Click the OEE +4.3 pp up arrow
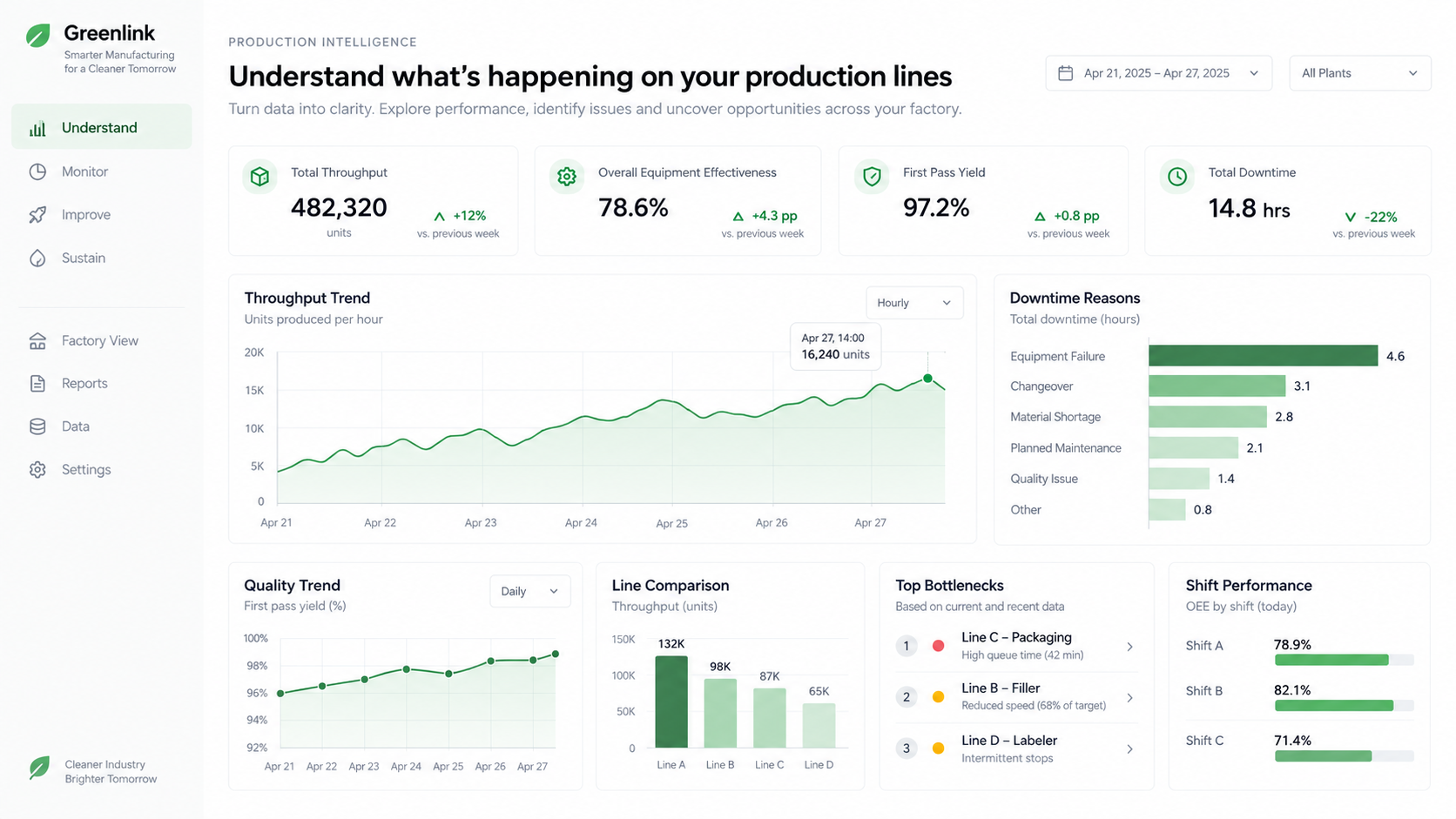Image resolution: width=1456 pixels, height=819 pixels. tap(738, 217)
